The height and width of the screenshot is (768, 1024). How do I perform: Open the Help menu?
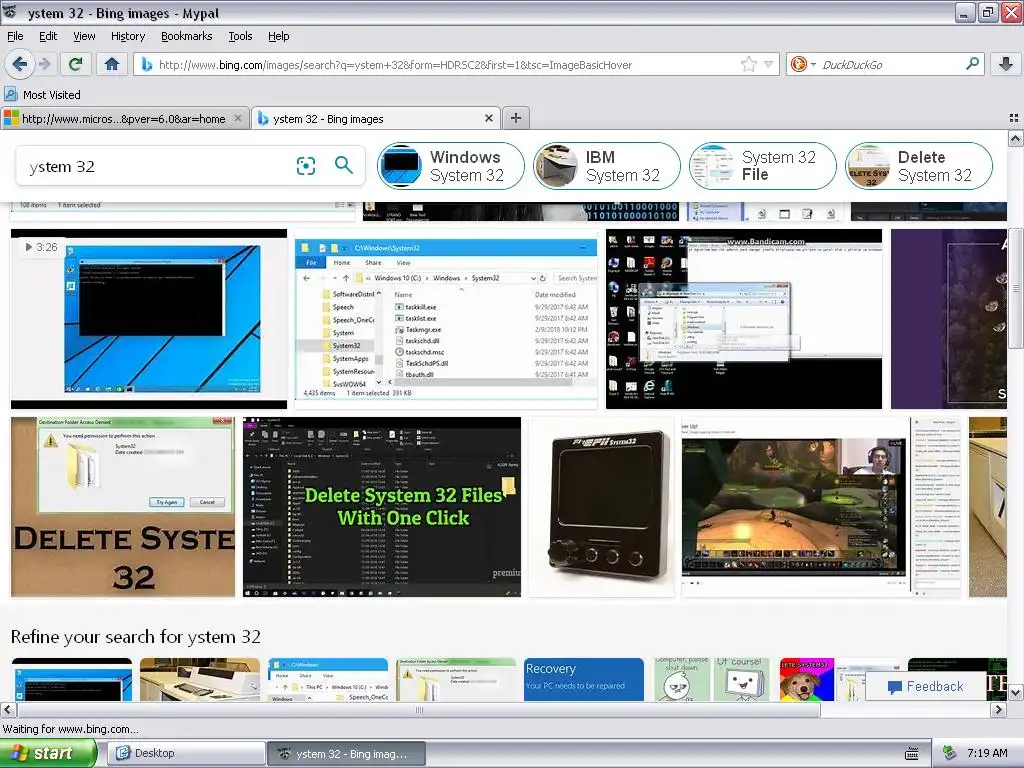(x=279, y=36)
